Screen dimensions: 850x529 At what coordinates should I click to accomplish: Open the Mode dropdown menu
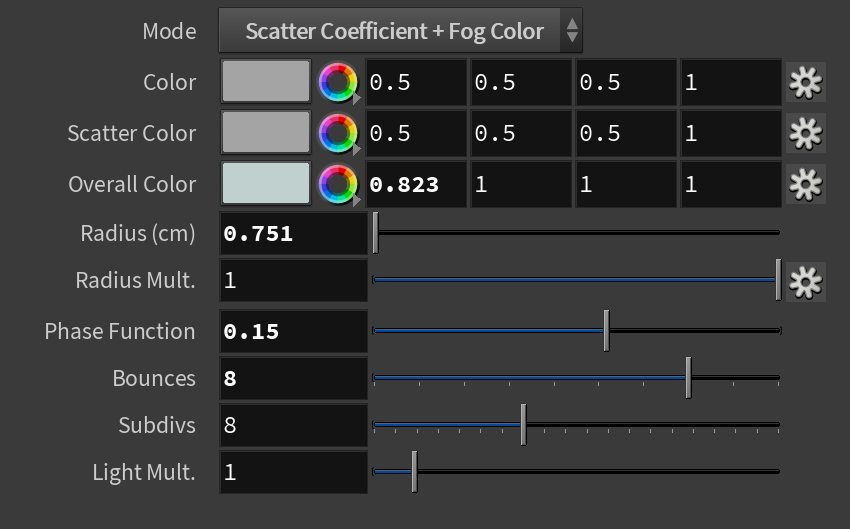tap(400, 30)
